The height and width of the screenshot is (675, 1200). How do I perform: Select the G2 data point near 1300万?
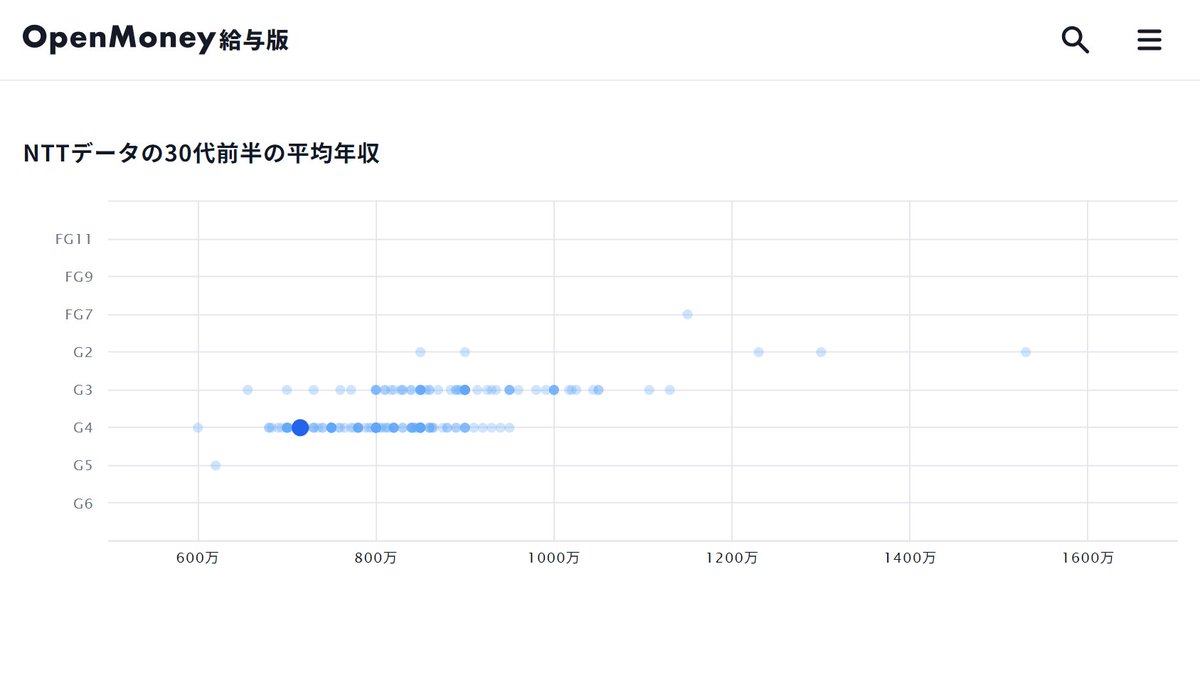pos(821,352)
